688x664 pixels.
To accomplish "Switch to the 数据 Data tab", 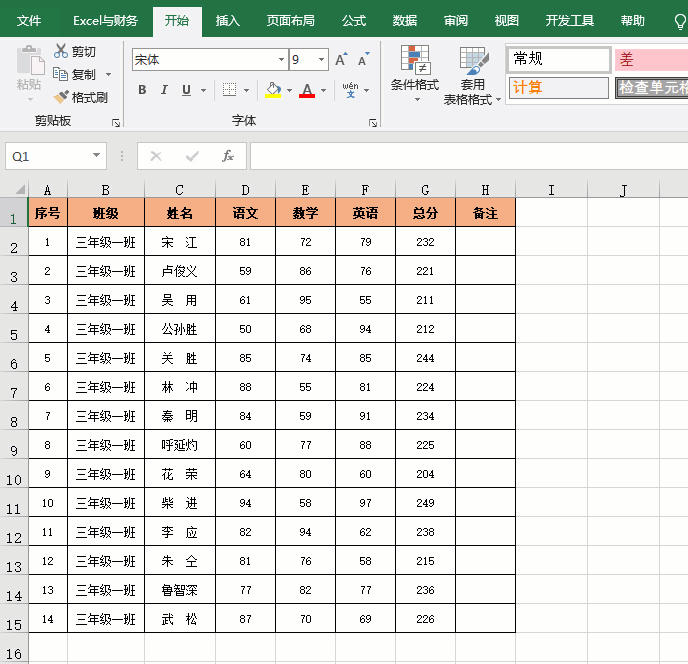I will pyautogui.click(x=405, y=21).
